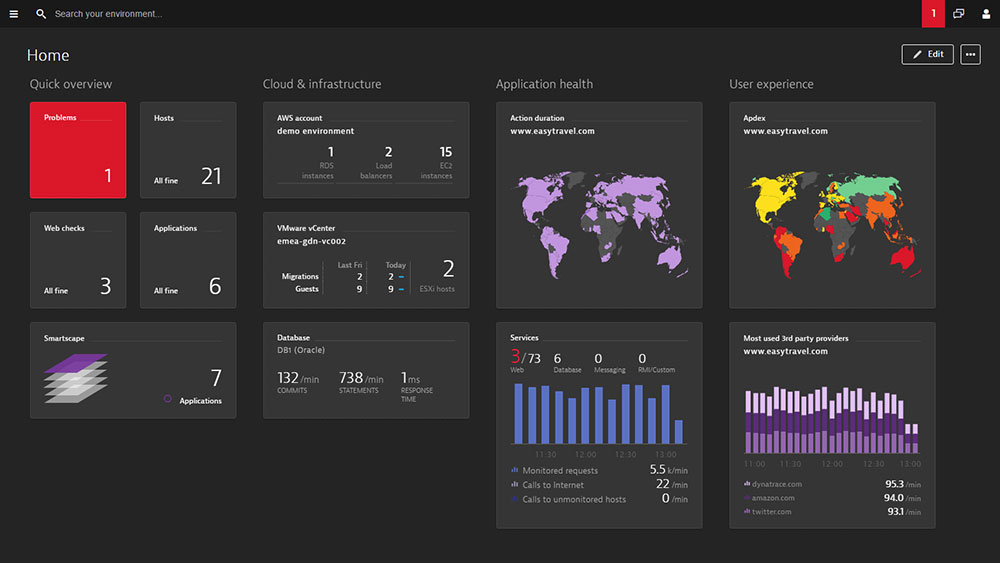The image size is (1000, 563).
Task: Click the search magnifier icon
Action: click(41, 14)
